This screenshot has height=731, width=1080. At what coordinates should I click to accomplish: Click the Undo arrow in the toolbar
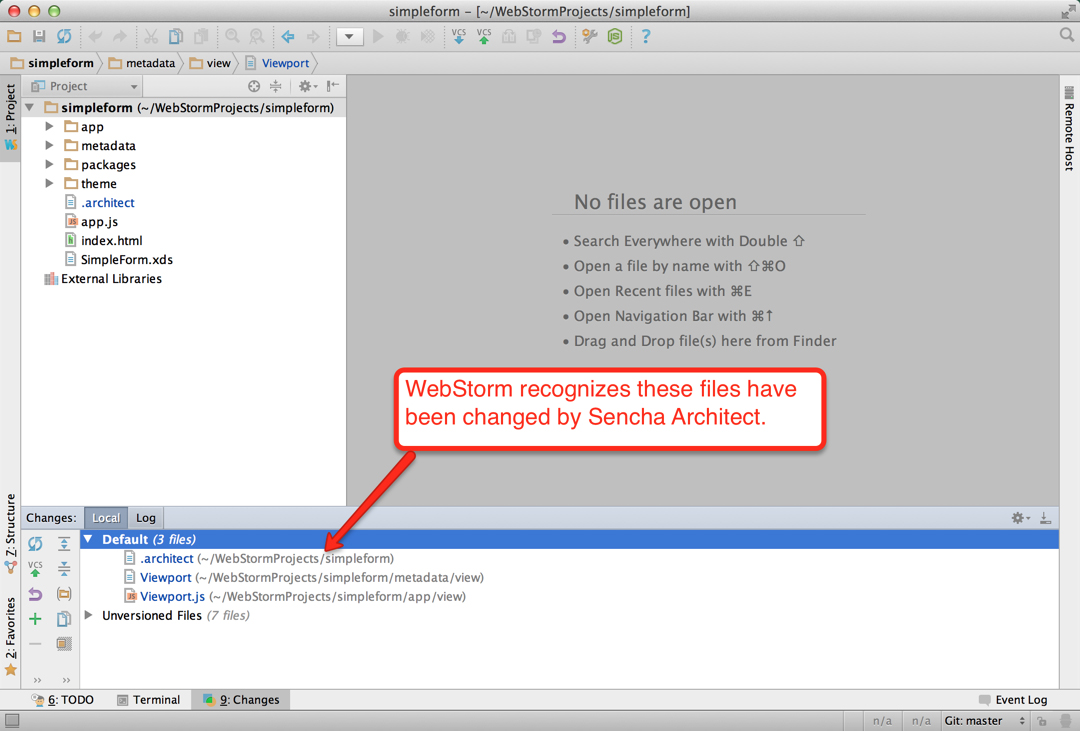95,37
